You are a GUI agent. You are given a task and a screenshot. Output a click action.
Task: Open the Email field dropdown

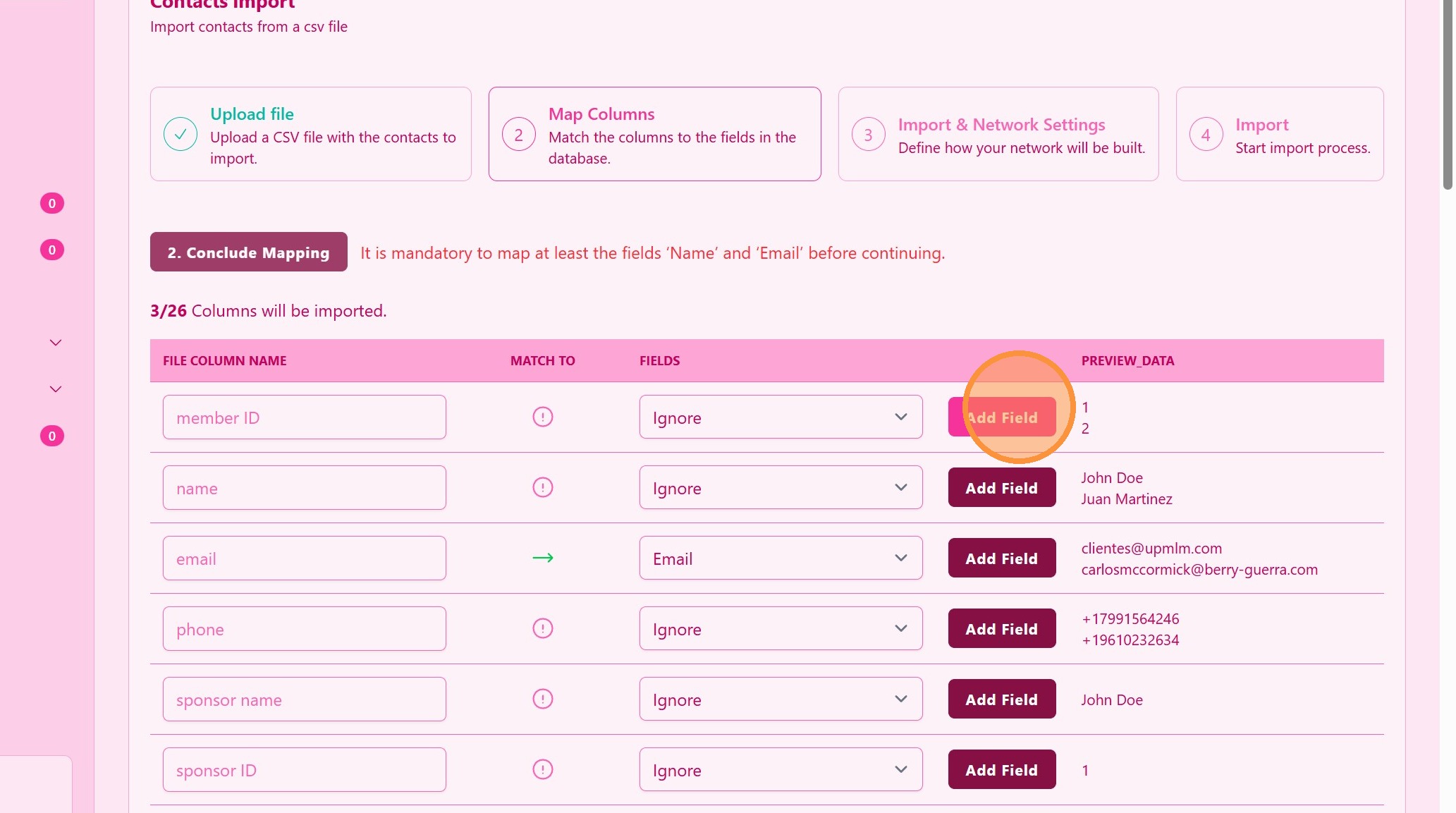click(x=780, y=558)
